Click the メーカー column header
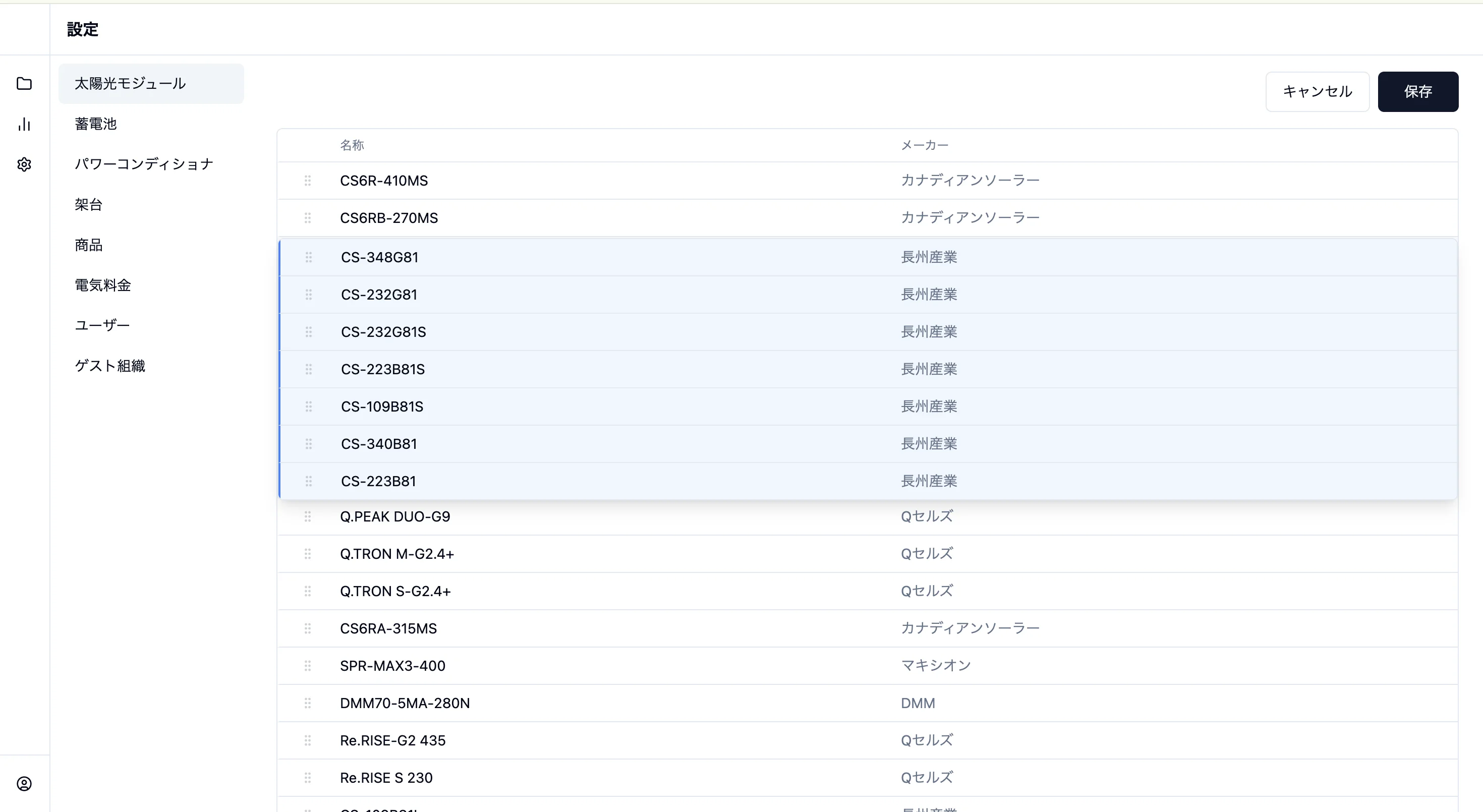 point(925,145)
